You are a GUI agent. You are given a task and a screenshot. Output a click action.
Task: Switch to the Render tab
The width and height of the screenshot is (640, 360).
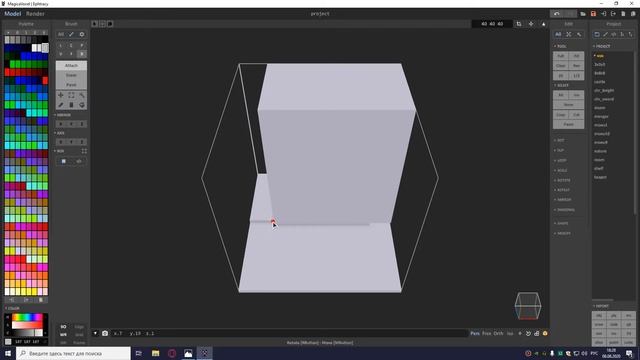click(35, 14)
